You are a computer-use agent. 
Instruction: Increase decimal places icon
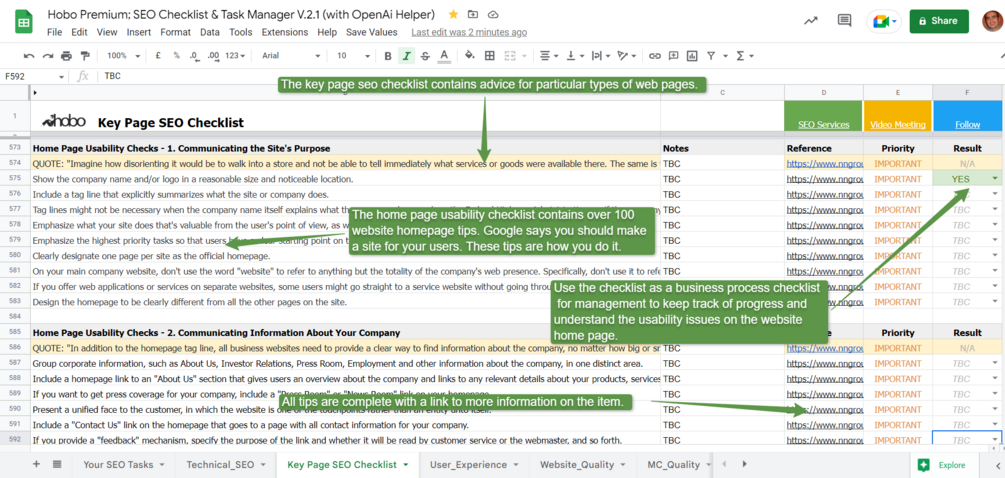pyautogui.click(x=213, y=56)
